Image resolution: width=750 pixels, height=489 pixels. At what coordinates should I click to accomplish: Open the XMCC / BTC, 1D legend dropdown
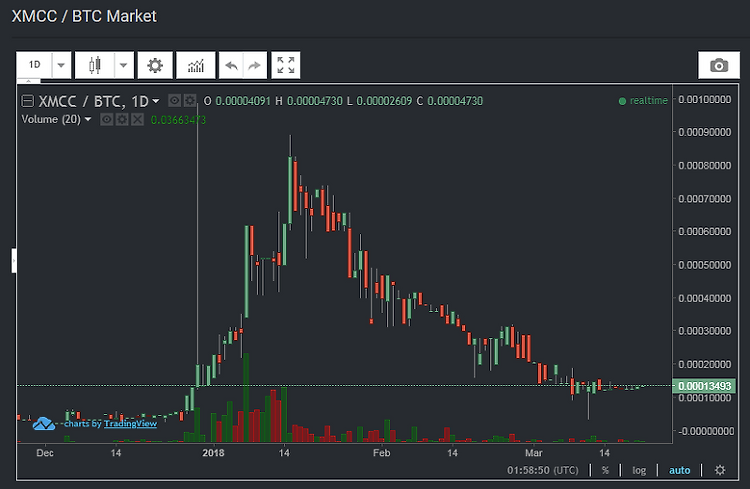click(x=155, y=101)
